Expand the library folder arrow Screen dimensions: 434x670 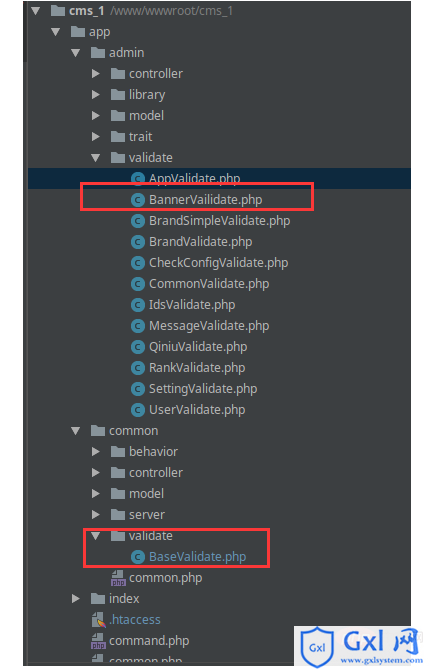click(96, 94)
